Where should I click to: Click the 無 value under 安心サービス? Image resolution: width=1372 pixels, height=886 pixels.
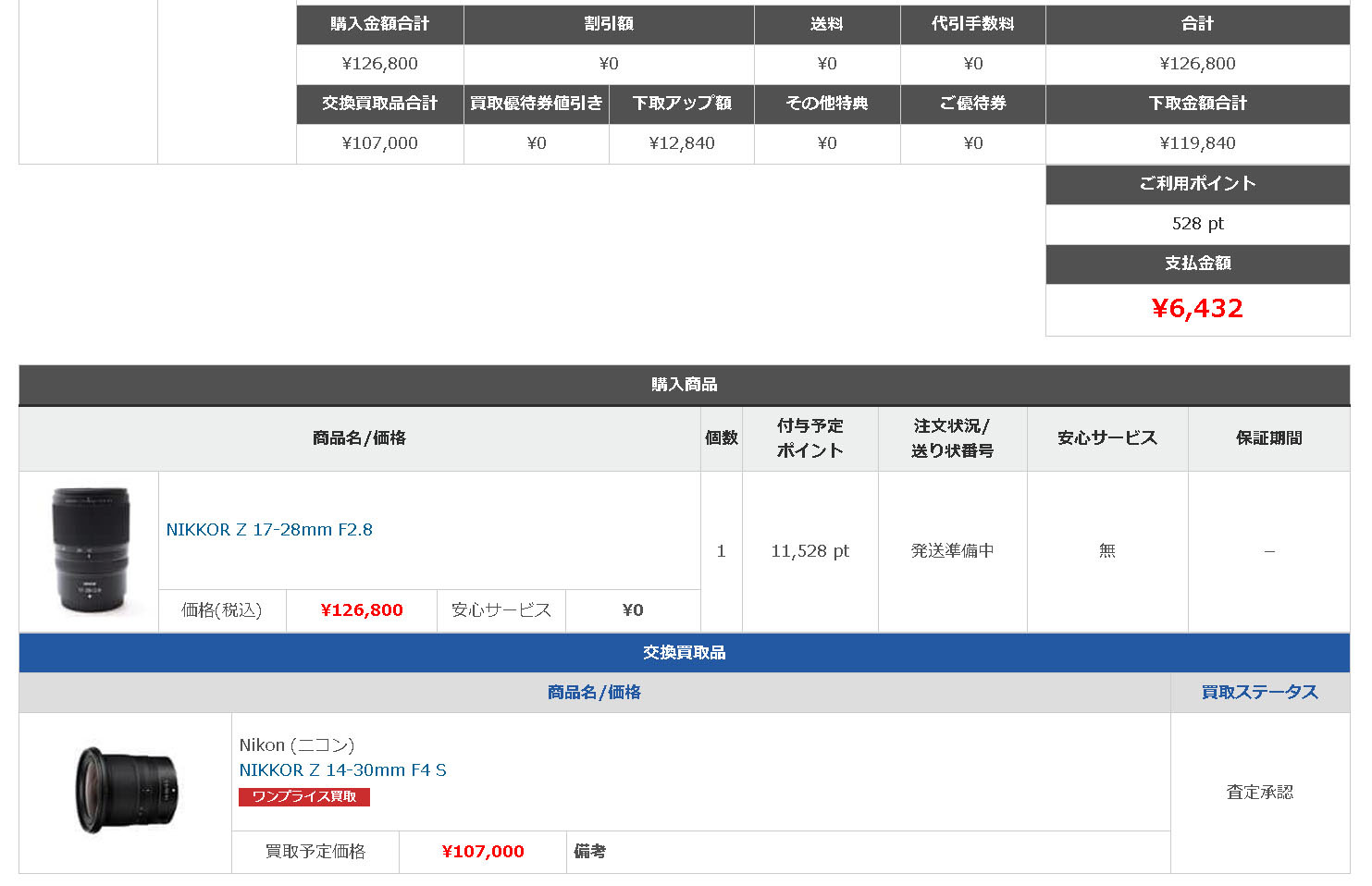coord(1107,551)
